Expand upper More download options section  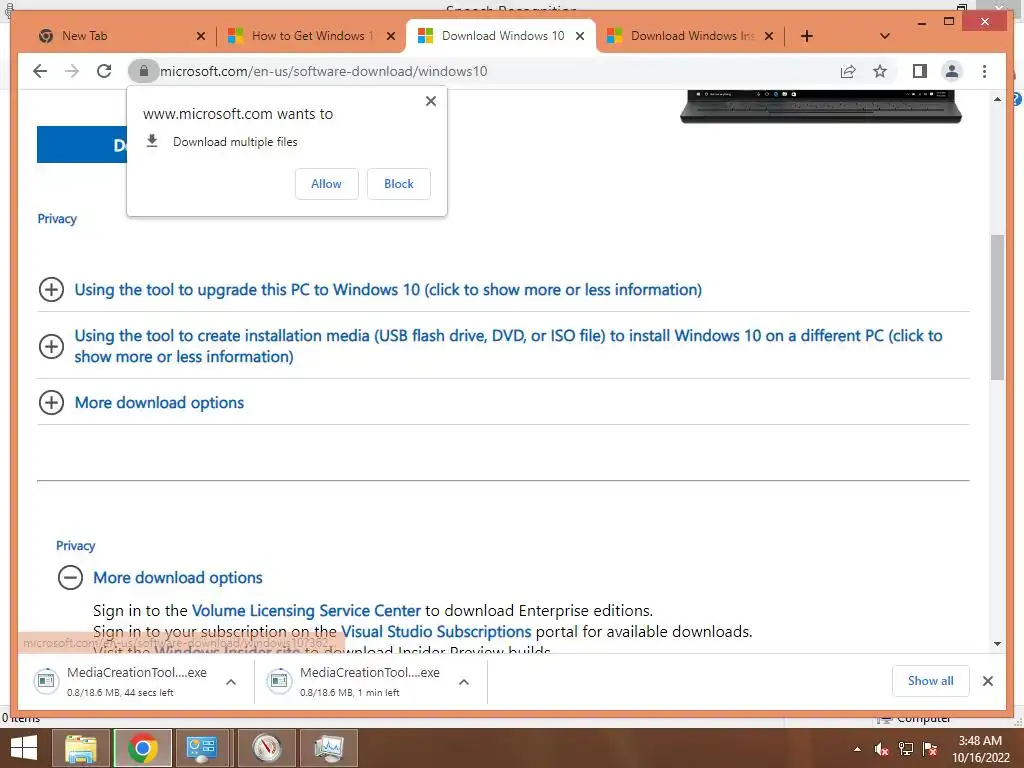[141, 402]
